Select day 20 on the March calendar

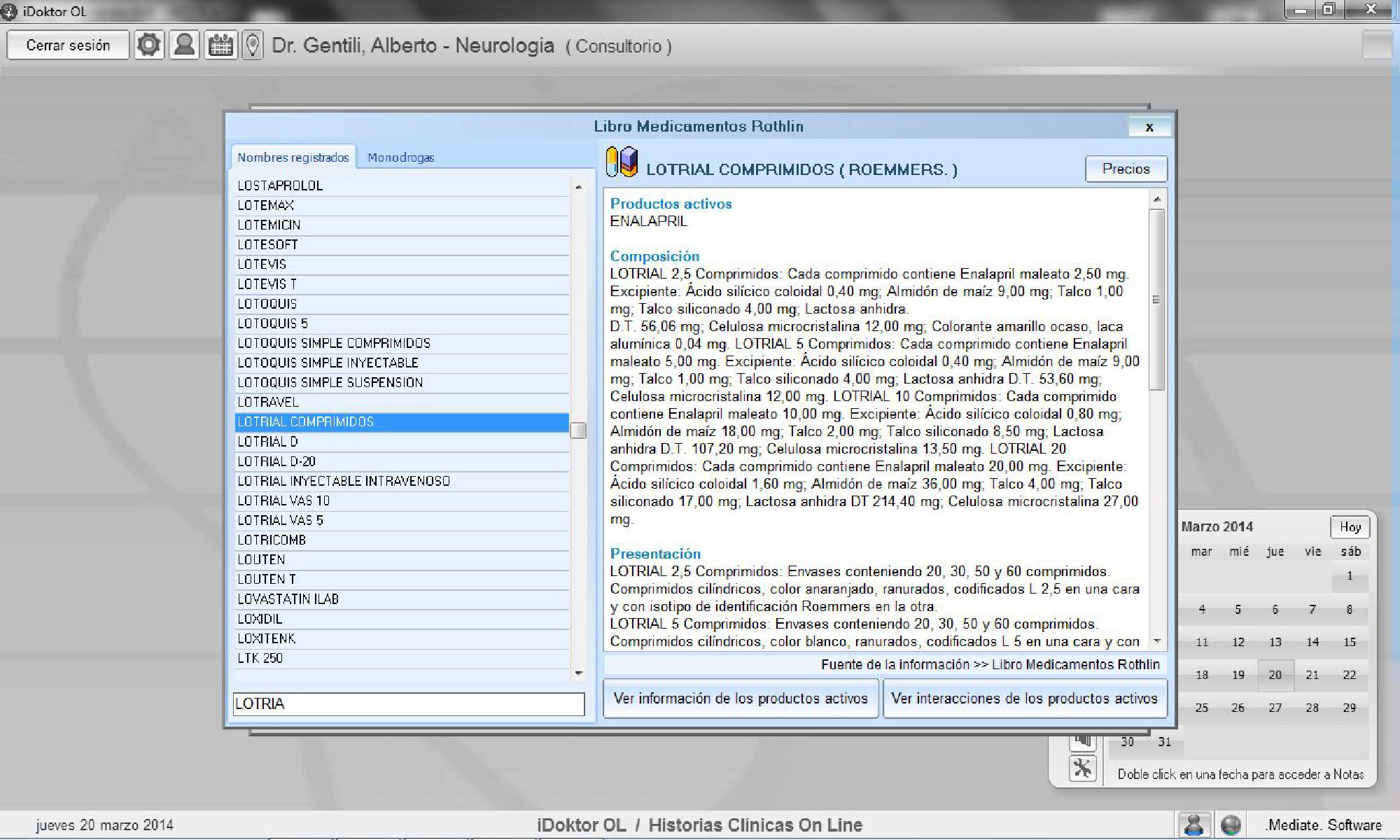1275,675
